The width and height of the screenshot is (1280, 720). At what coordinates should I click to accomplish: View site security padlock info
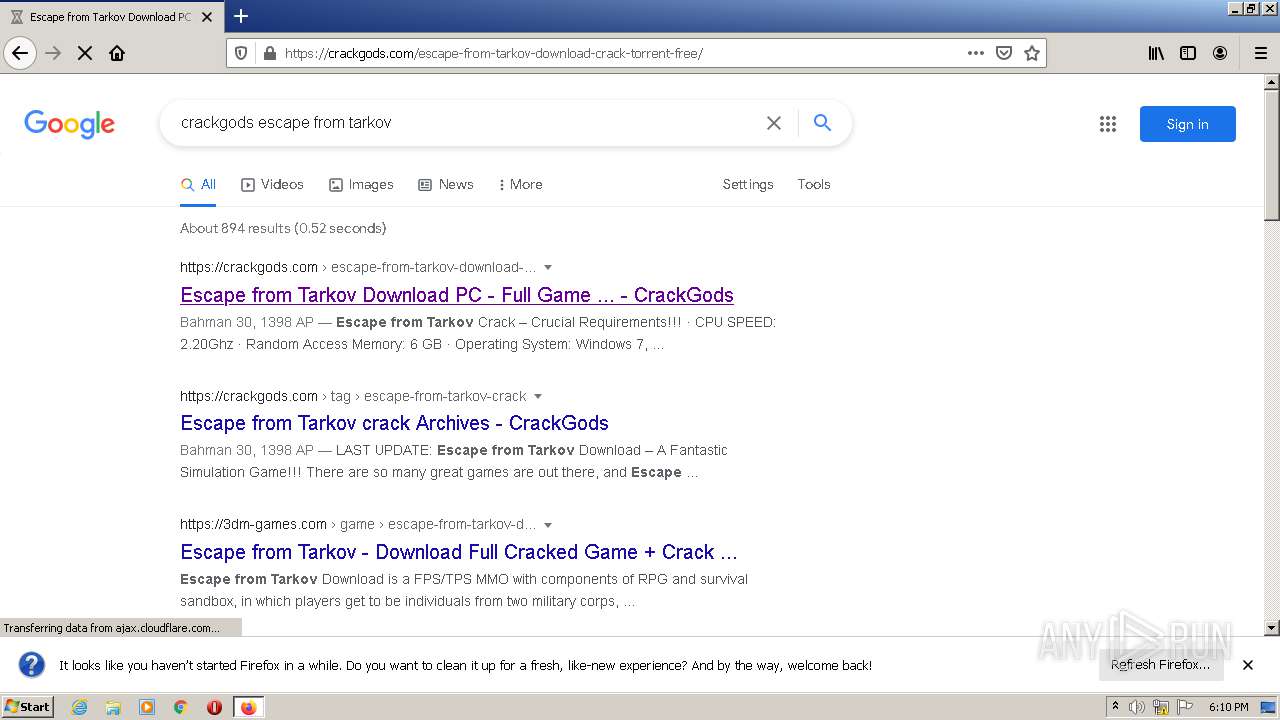coord(269,53)
